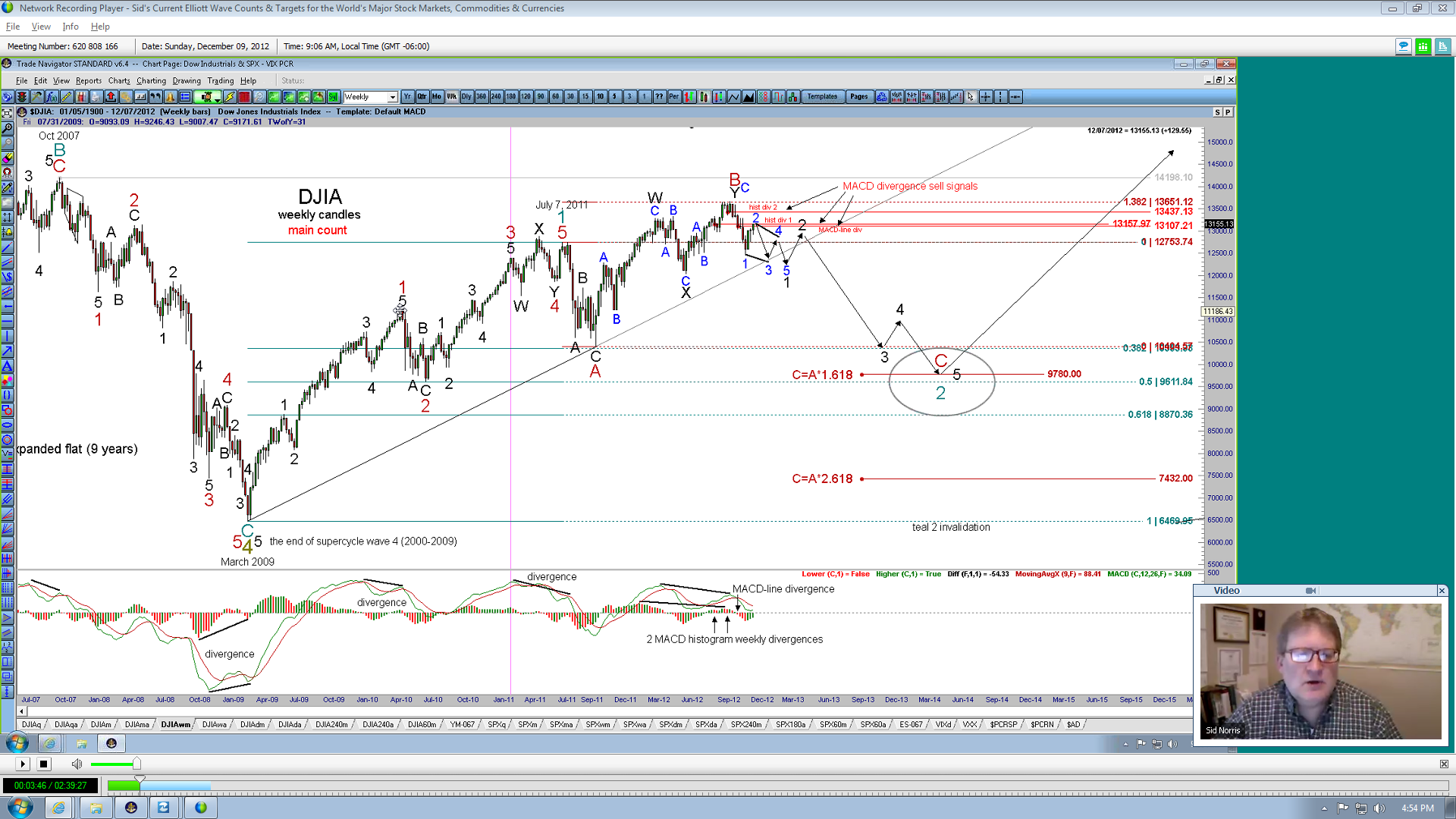Click the yellow lightning bolt icon
Screen dimensions: 1456x819
[x=229, y=97]
